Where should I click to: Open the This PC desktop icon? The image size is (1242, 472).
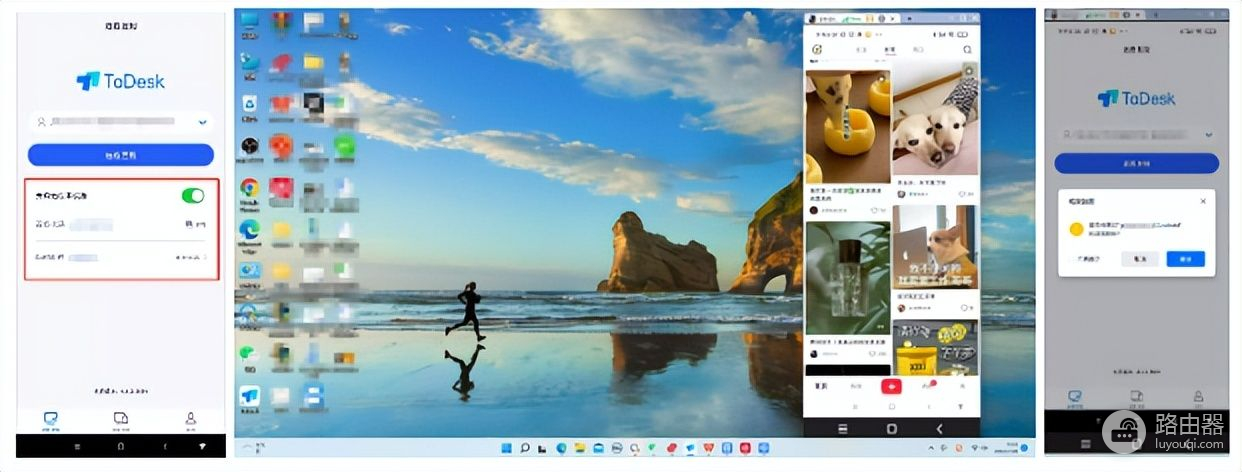(x=249, y=23)
